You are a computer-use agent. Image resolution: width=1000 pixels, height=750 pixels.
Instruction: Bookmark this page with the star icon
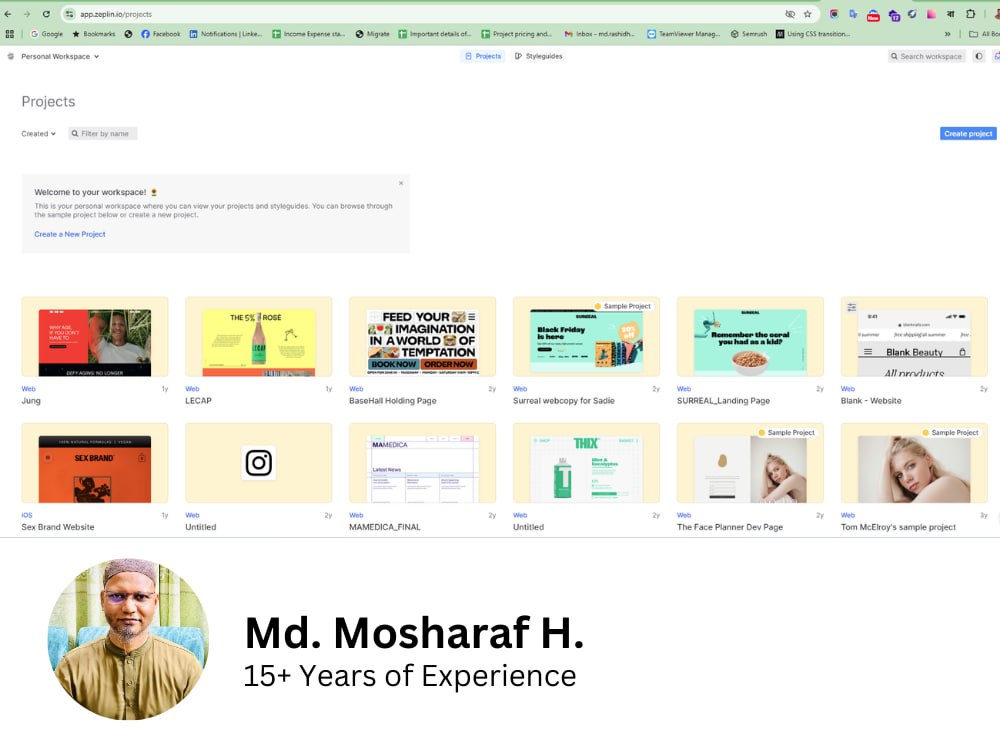(x=807, y=14)
